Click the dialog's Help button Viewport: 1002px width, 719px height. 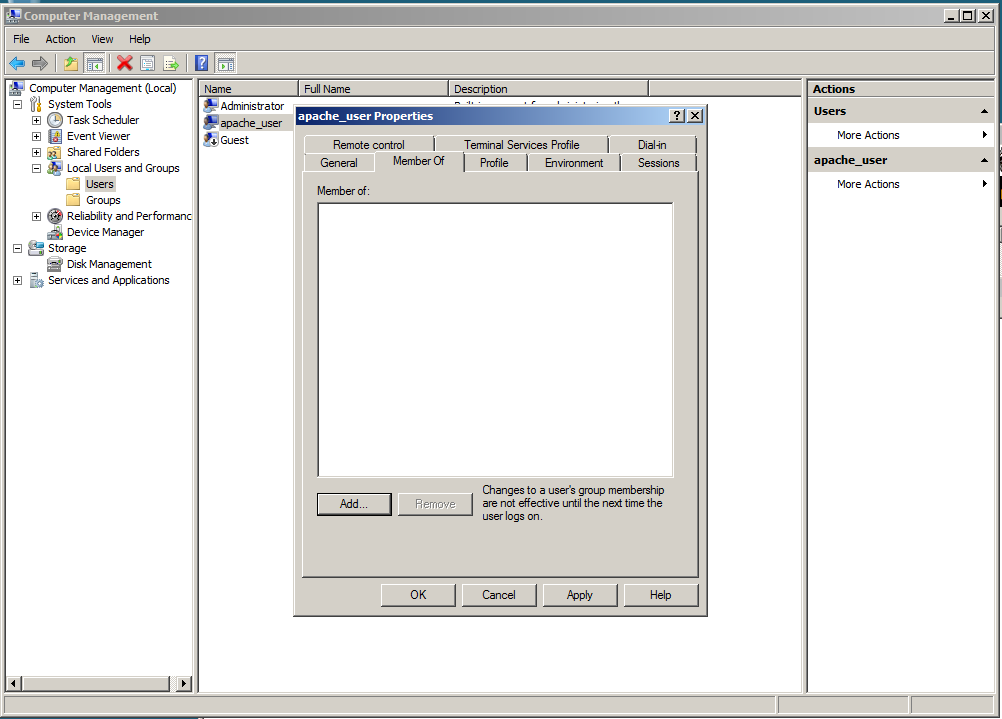[x=660, y=595]
